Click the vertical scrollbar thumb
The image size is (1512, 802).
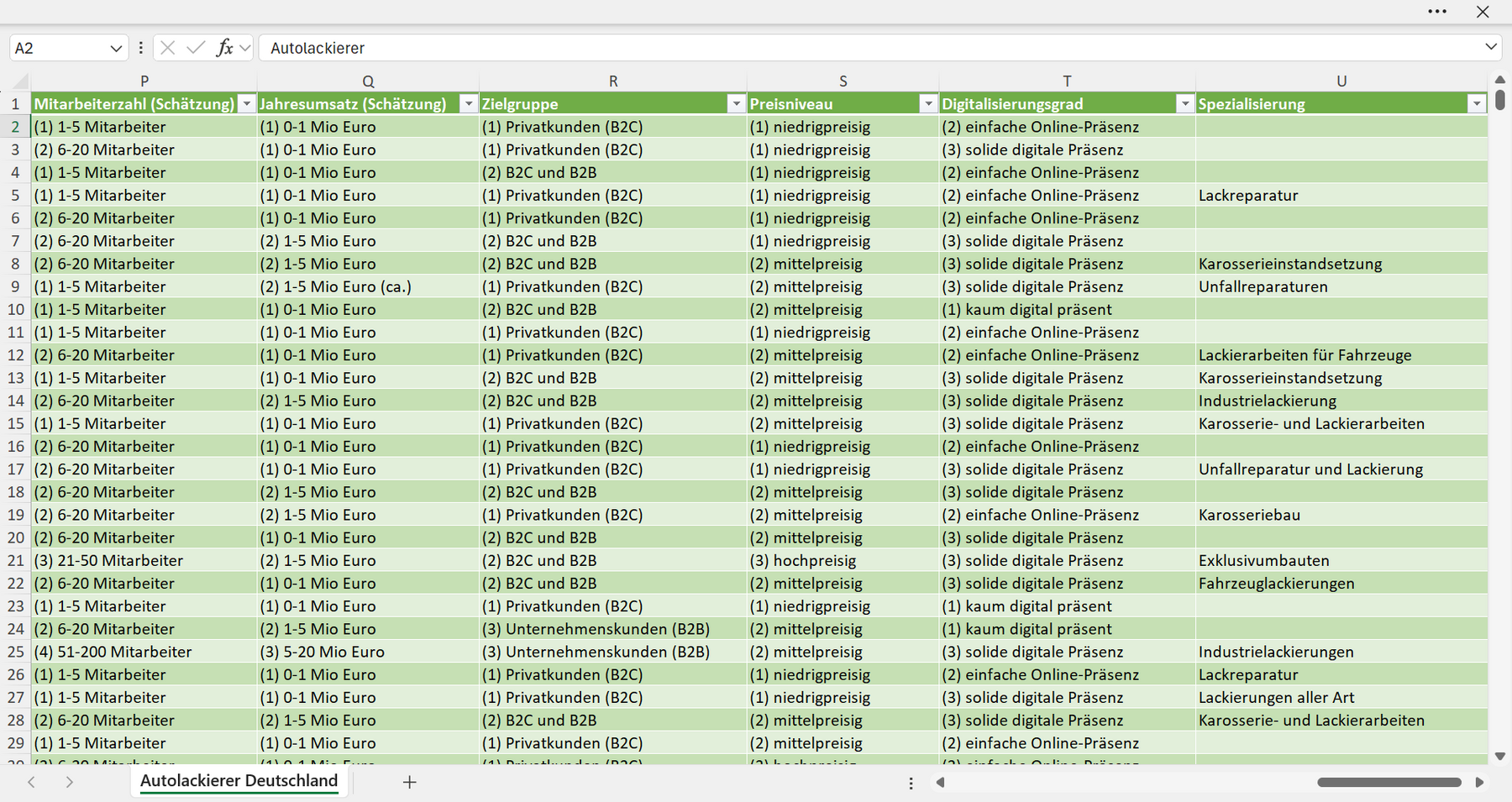click(x=1500, y=100)
